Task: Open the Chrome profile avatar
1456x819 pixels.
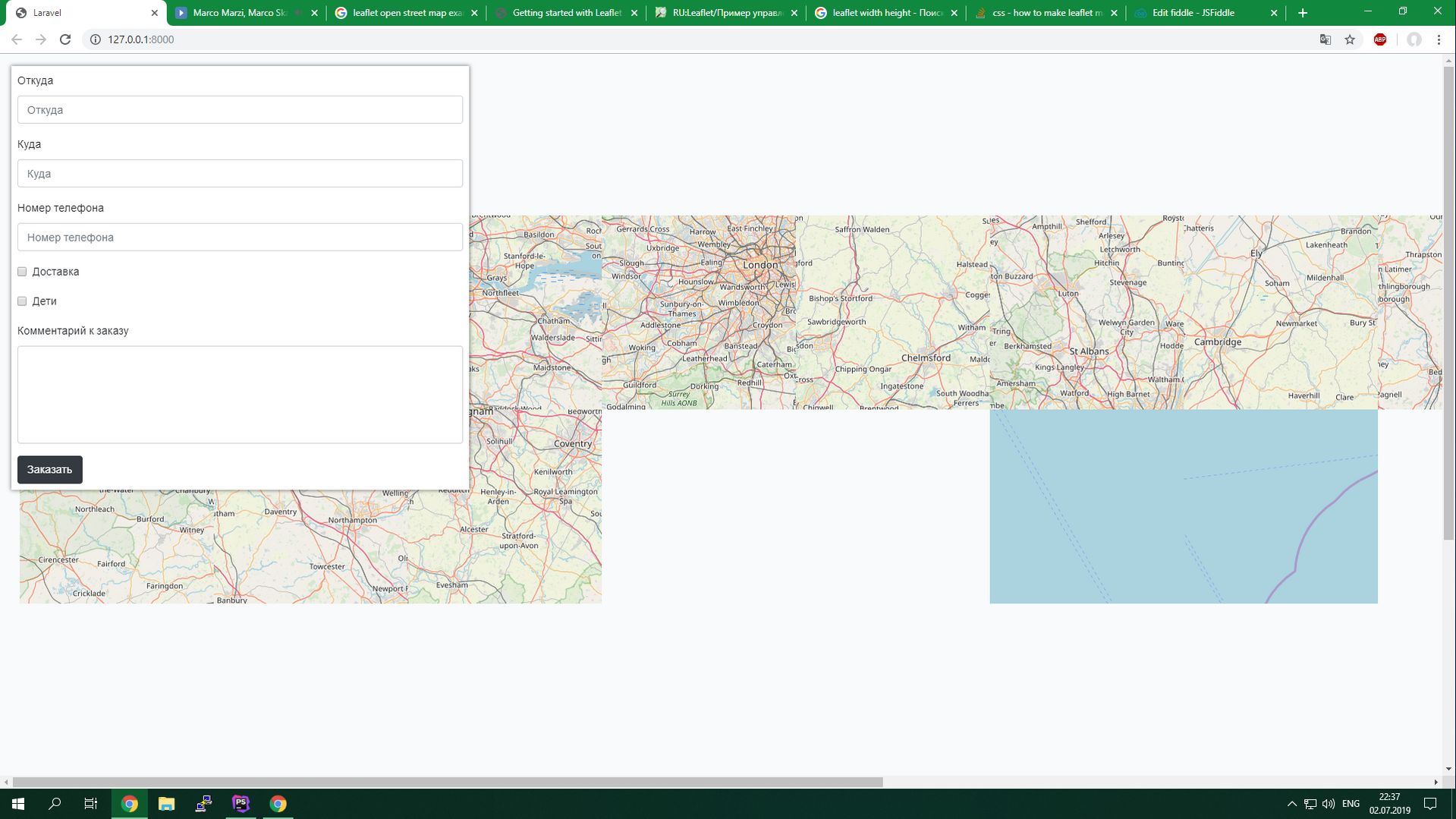Action: 1414,39
